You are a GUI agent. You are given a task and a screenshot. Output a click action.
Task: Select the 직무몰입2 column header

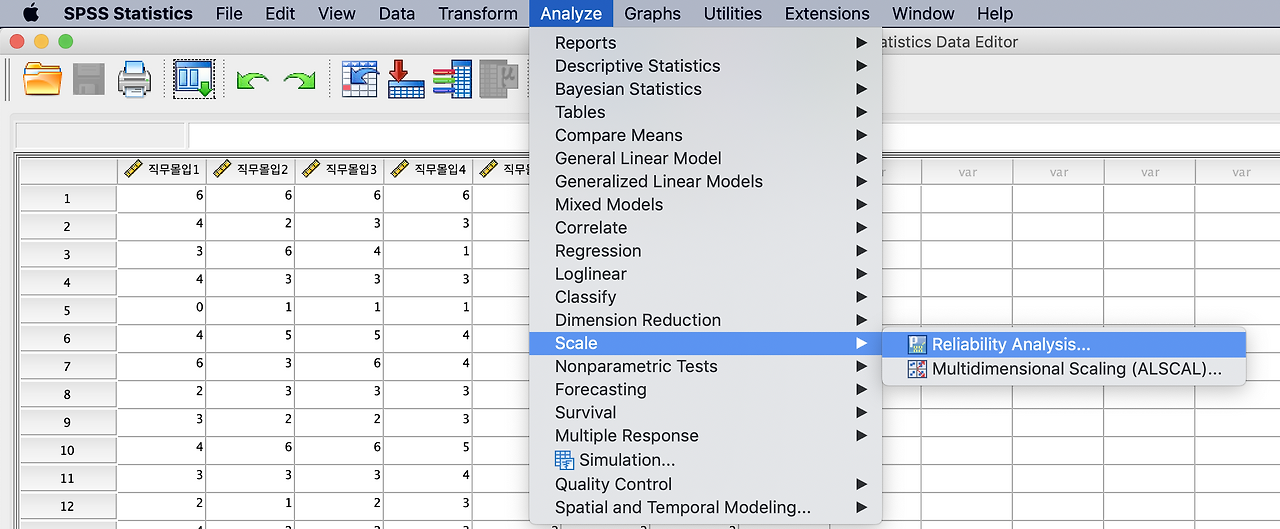(250, 170)
